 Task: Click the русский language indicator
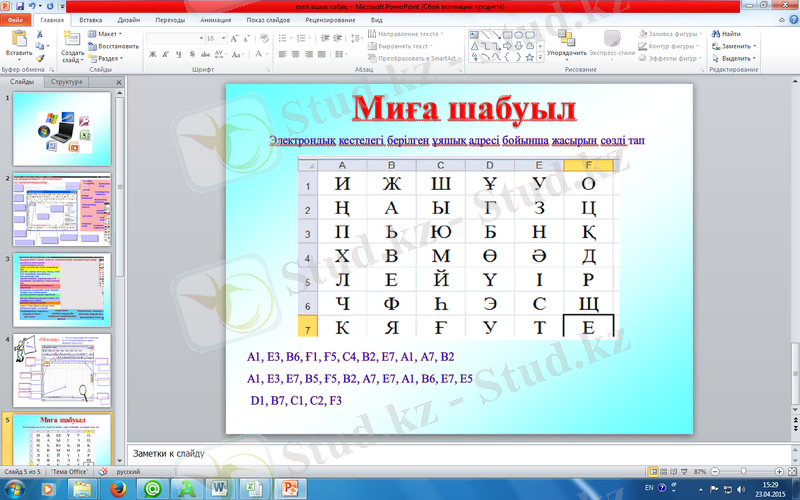click(128, 472)
